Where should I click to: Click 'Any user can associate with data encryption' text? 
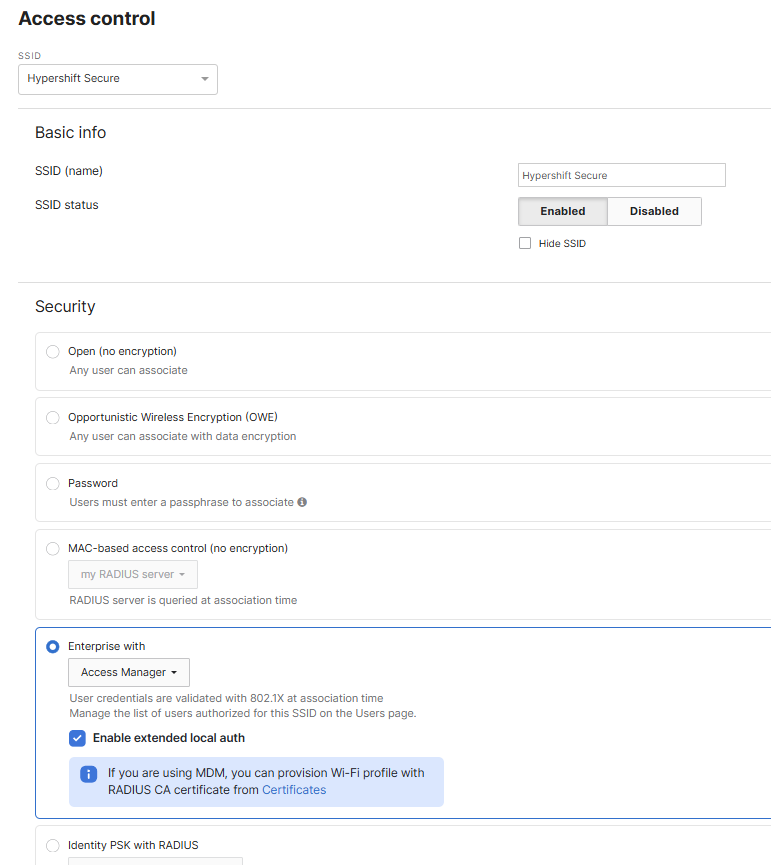tap(183, 436)
